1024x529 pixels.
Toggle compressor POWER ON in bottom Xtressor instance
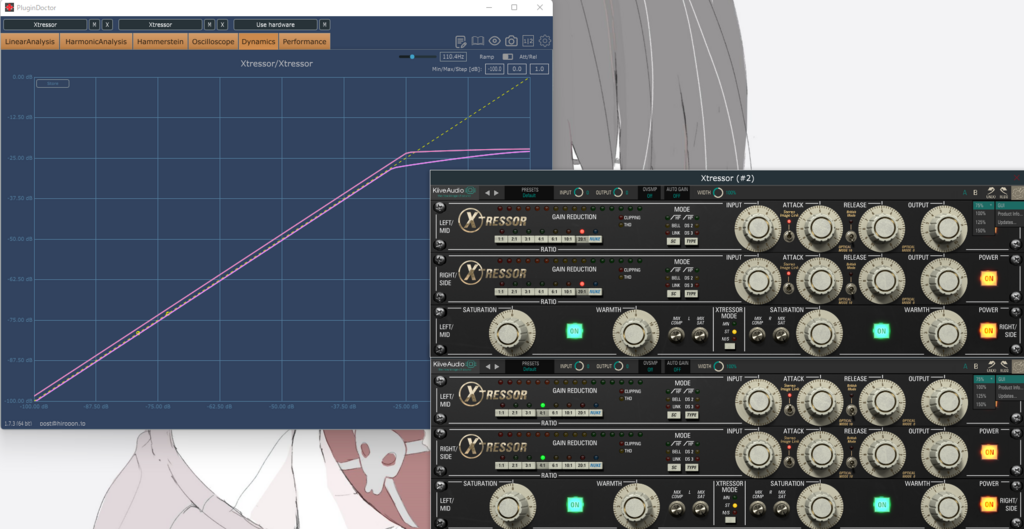[988, 453]
